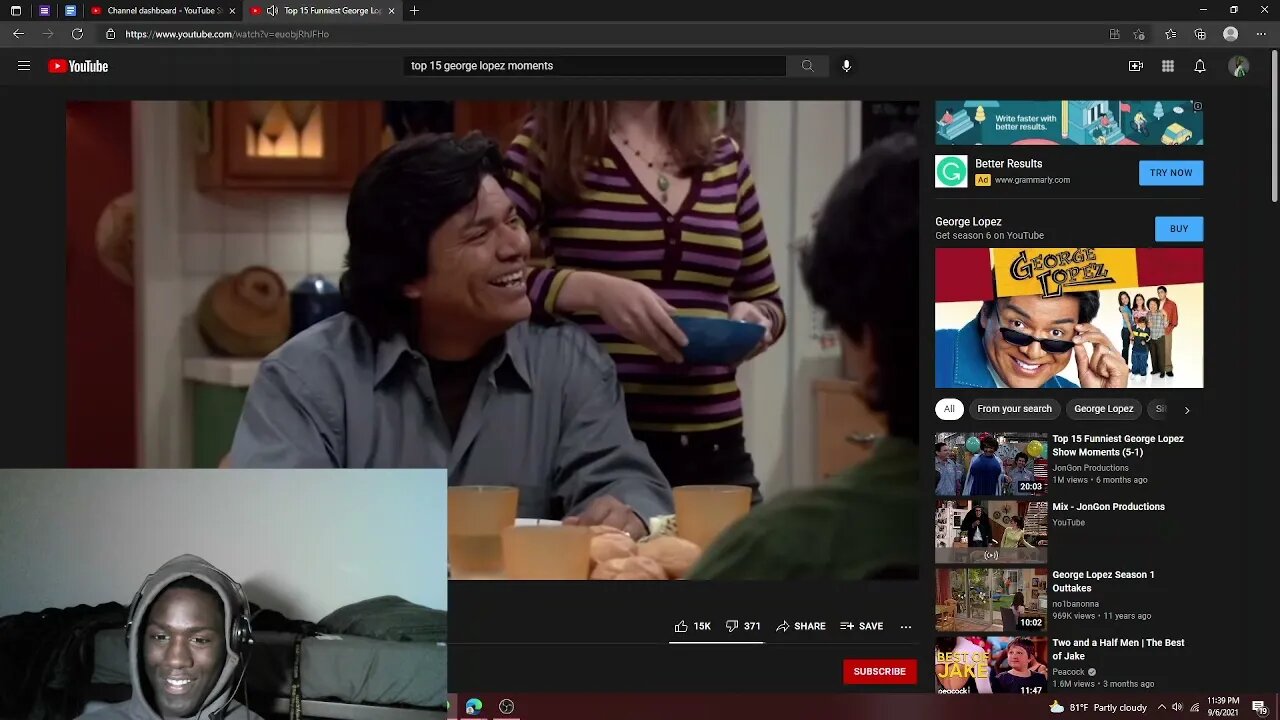Screen dimensions: 1280x720
Task: Click TRY NOW for Grammarly ad
Action: click(x=1171, y=173)
